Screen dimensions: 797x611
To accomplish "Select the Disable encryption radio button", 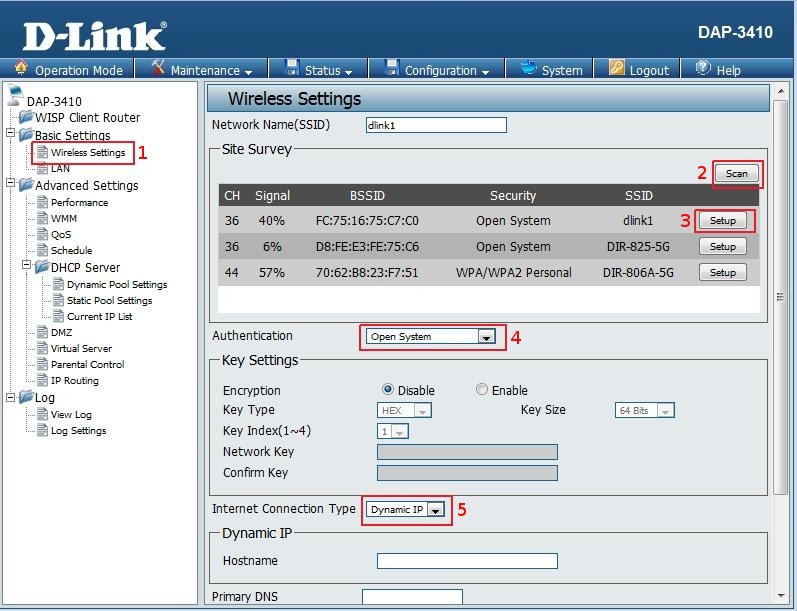I will 388,390.
